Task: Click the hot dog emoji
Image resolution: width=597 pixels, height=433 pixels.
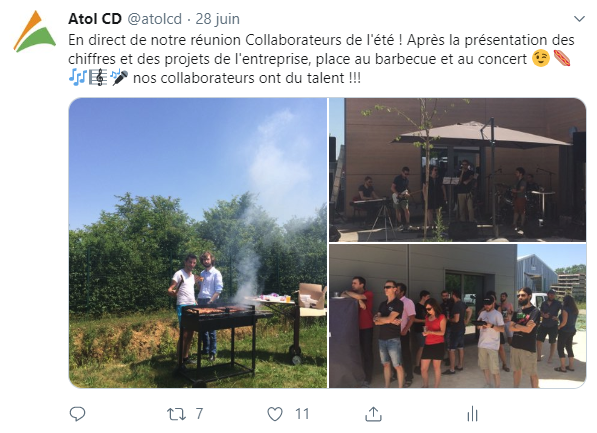Action: click(x=562, y=59)
